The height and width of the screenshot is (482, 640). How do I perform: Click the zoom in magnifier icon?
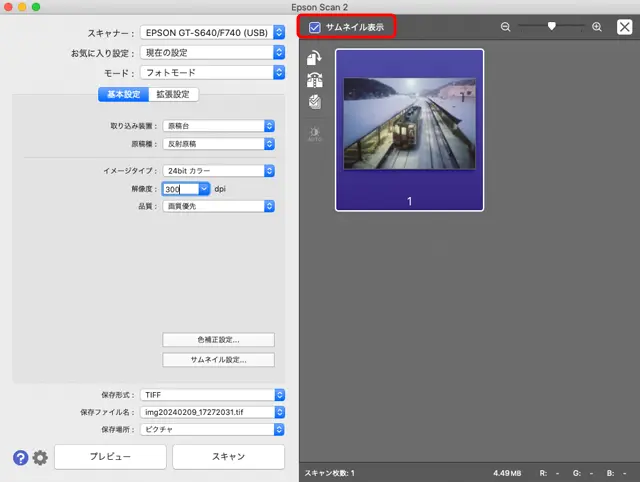click(x=597, y=27)
